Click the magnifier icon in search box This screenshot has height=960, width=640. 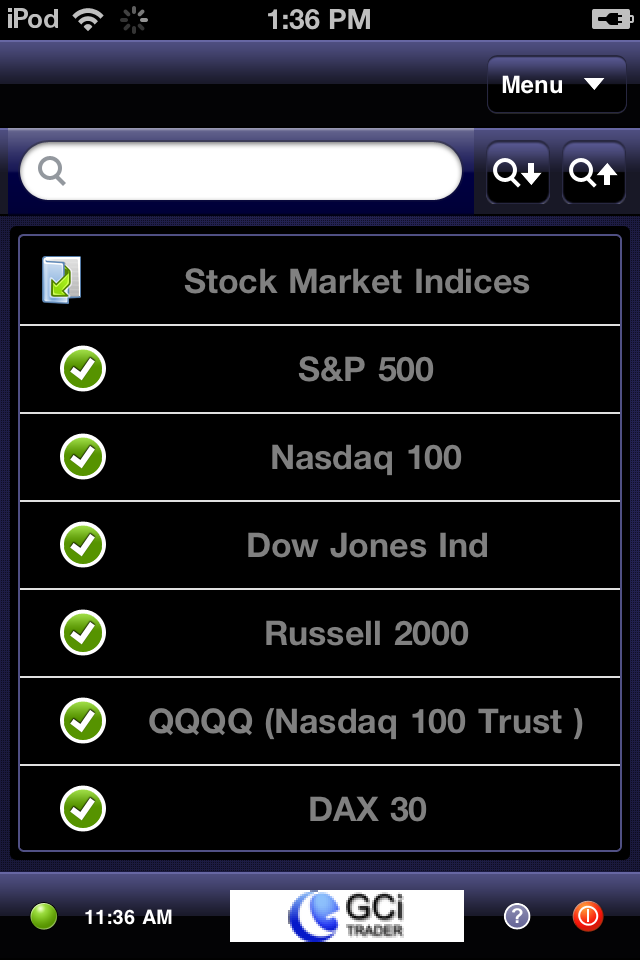[x=51, y=171]
